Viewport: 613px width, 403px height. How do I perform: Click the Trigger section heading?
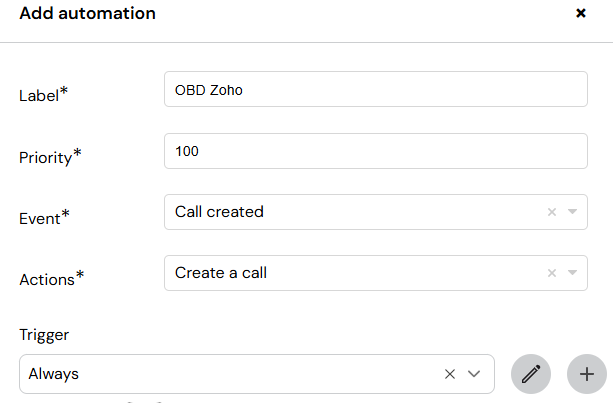(44, 335)
